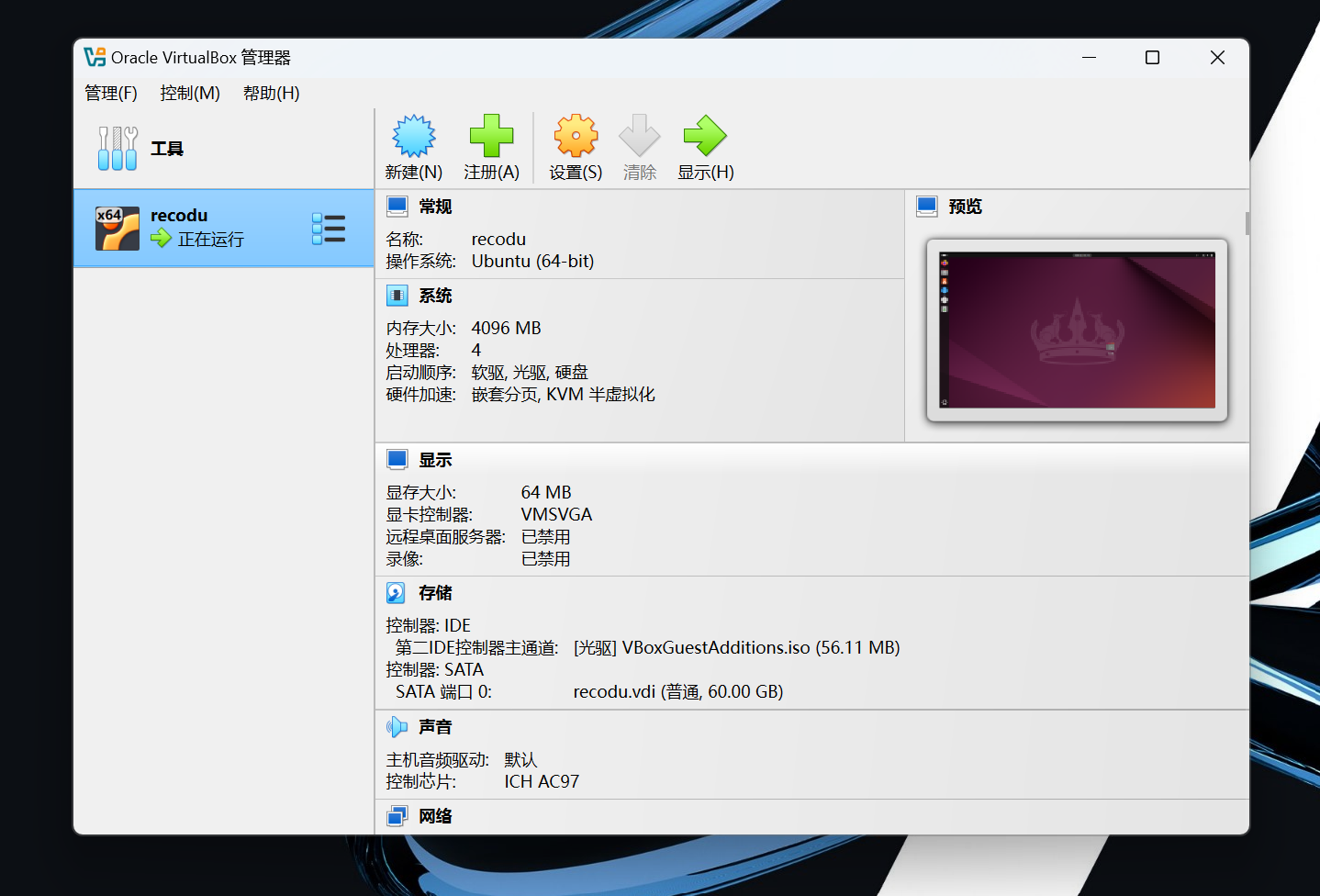
Task: Click the recodu.vdi hard disk entry
Action: click(678, 691)
